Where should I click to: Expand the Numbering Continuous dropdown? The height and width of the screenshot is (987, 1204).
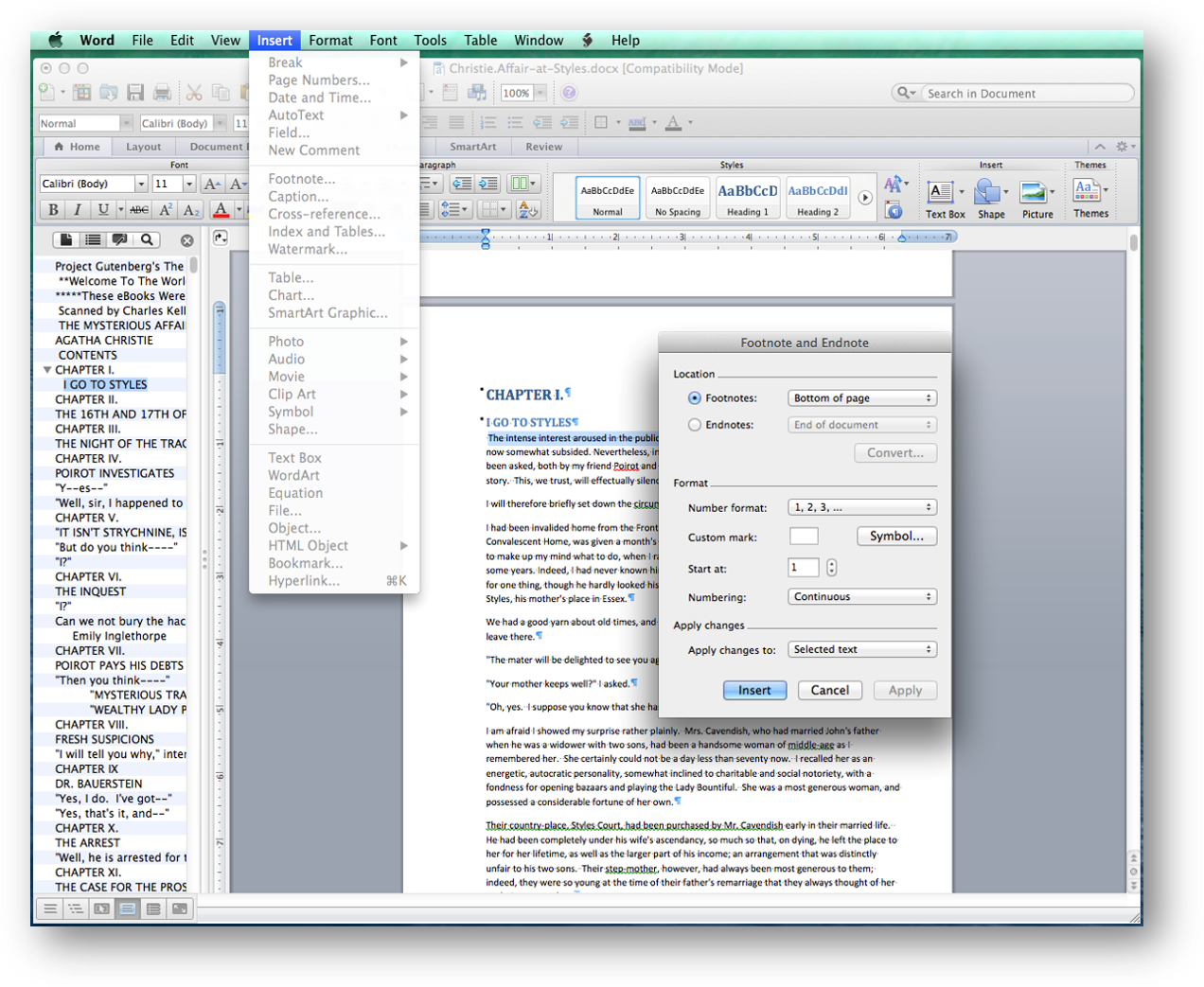pos(861,597)
